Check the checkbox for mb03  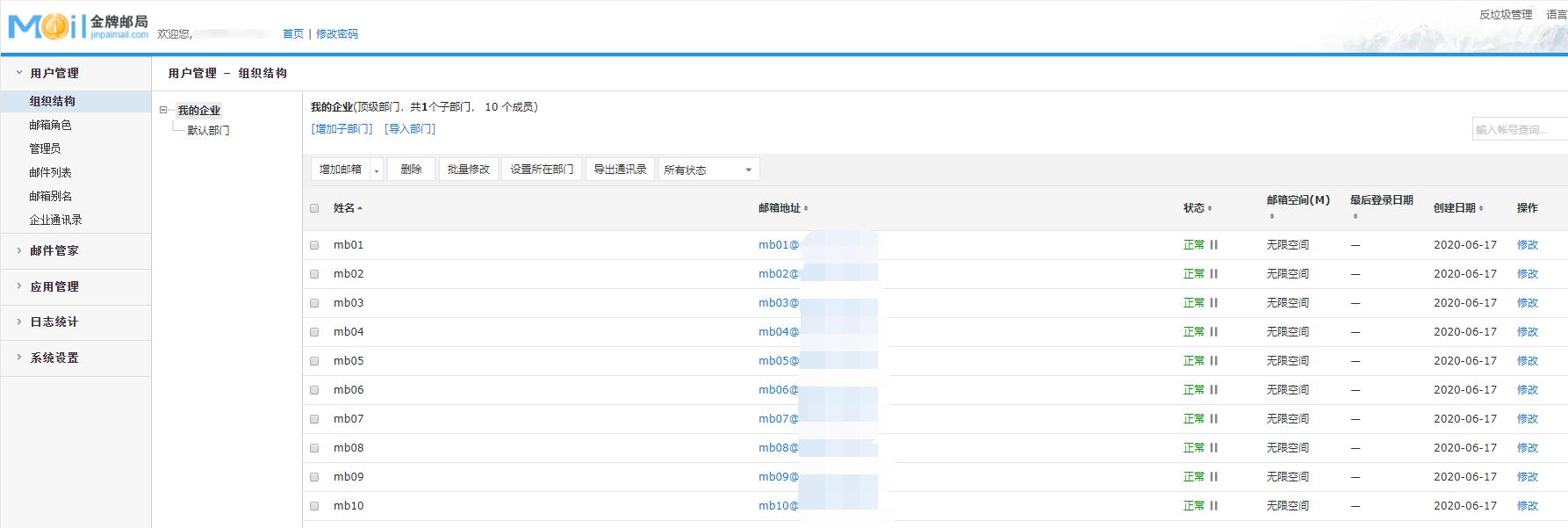tap(314, 303)
